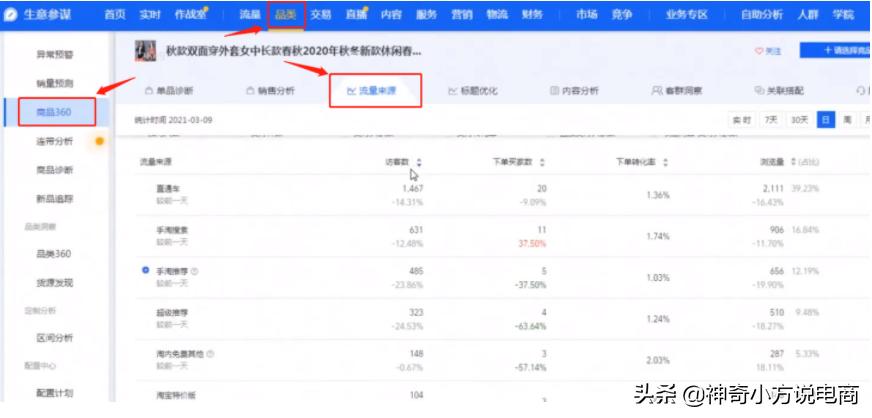The image size is (872, 418).
Task: Switch to 标题优化 tab
Action: tap(473, 91)
